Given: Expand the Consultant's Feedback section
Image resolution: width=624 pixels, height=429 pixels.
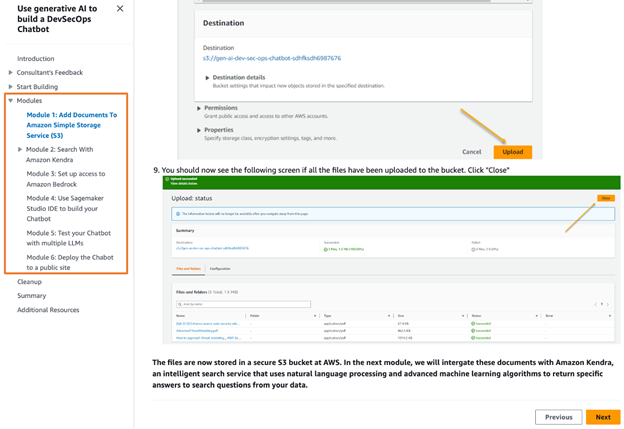Looking at the screenshot, I should coord(10,72).
